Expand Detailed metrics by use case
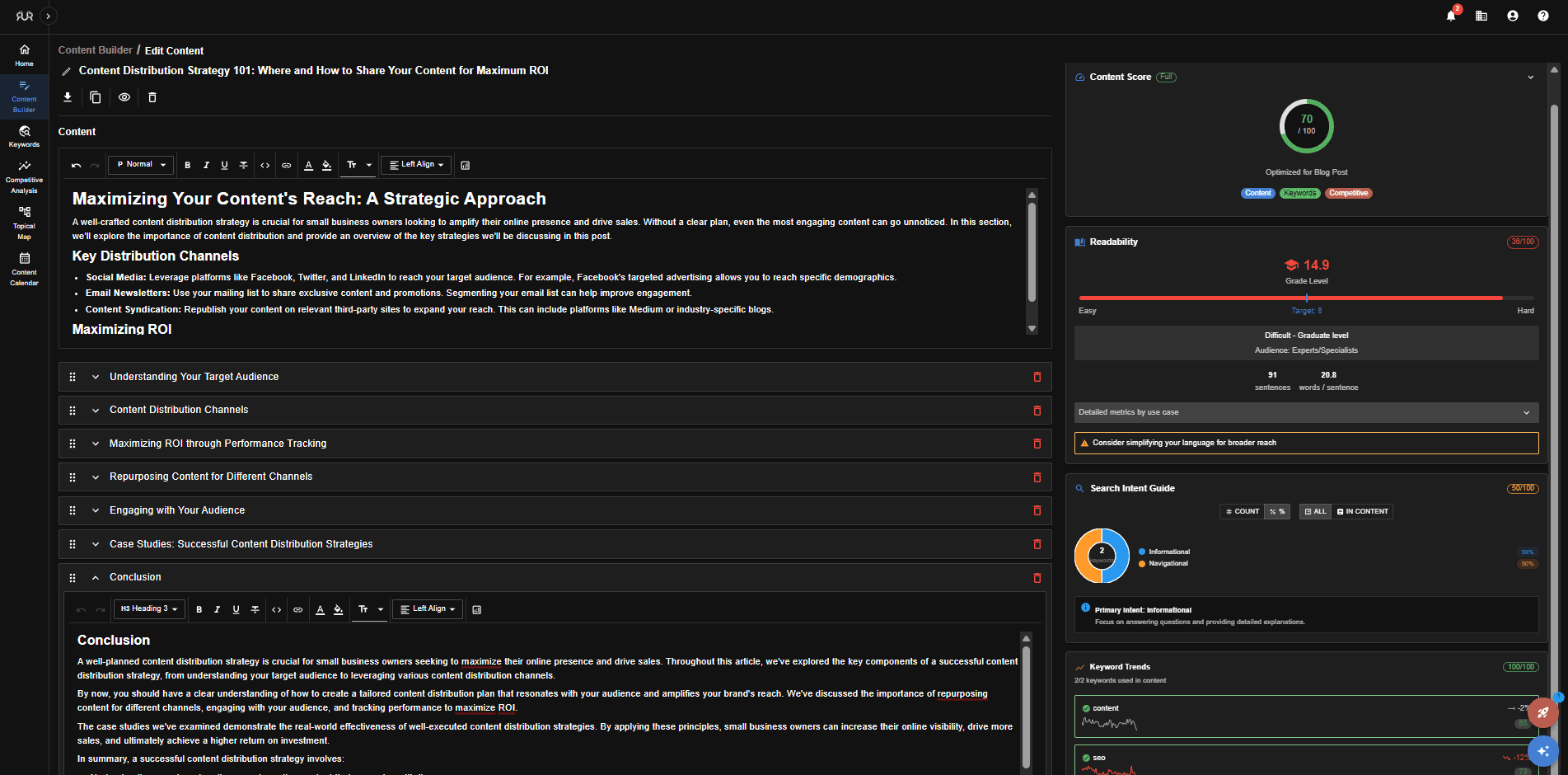The image size is (1568, 775). point(1305,412)
